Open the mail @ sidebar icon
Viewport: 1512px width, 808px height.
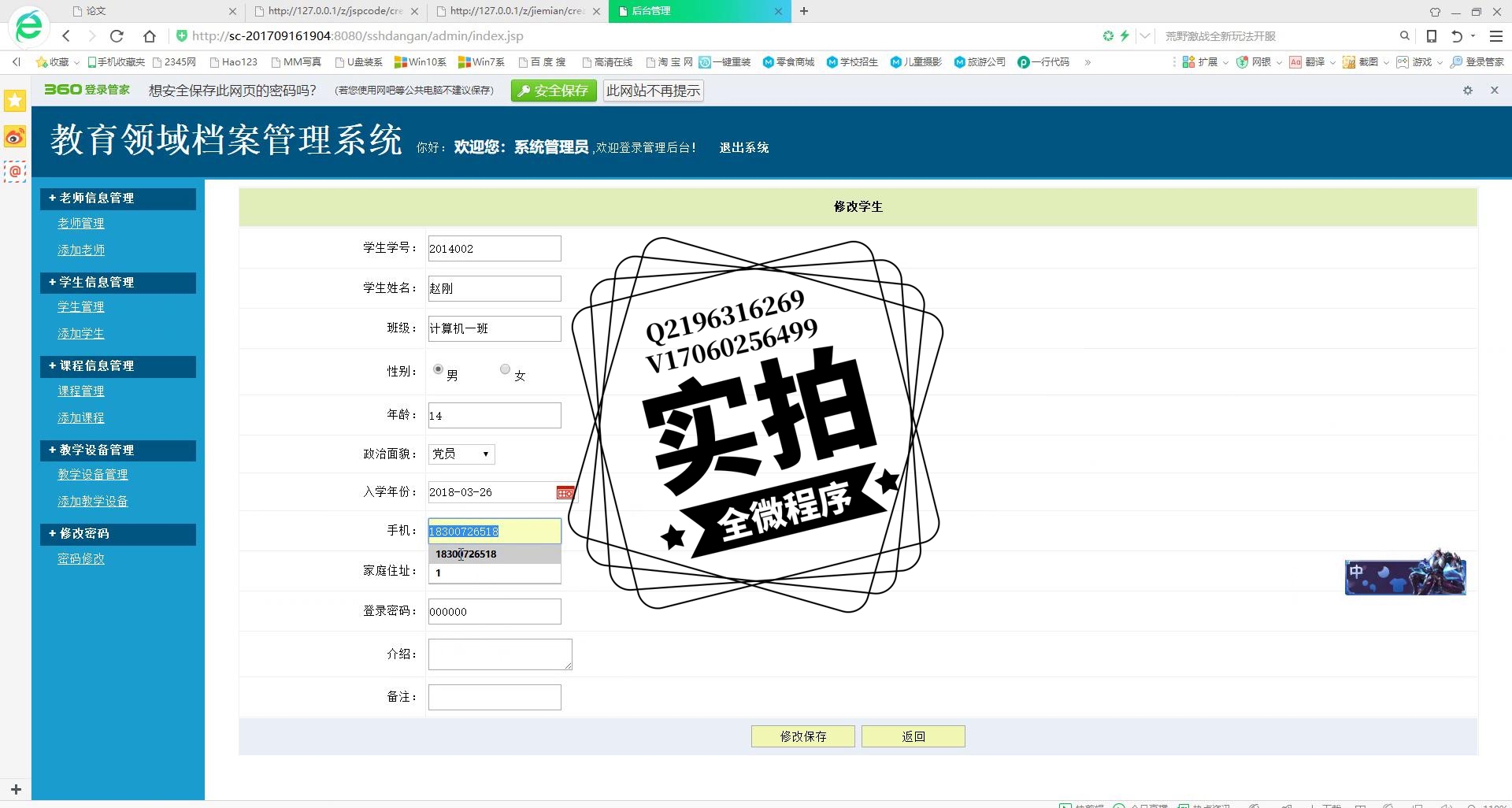pos(15,171)
